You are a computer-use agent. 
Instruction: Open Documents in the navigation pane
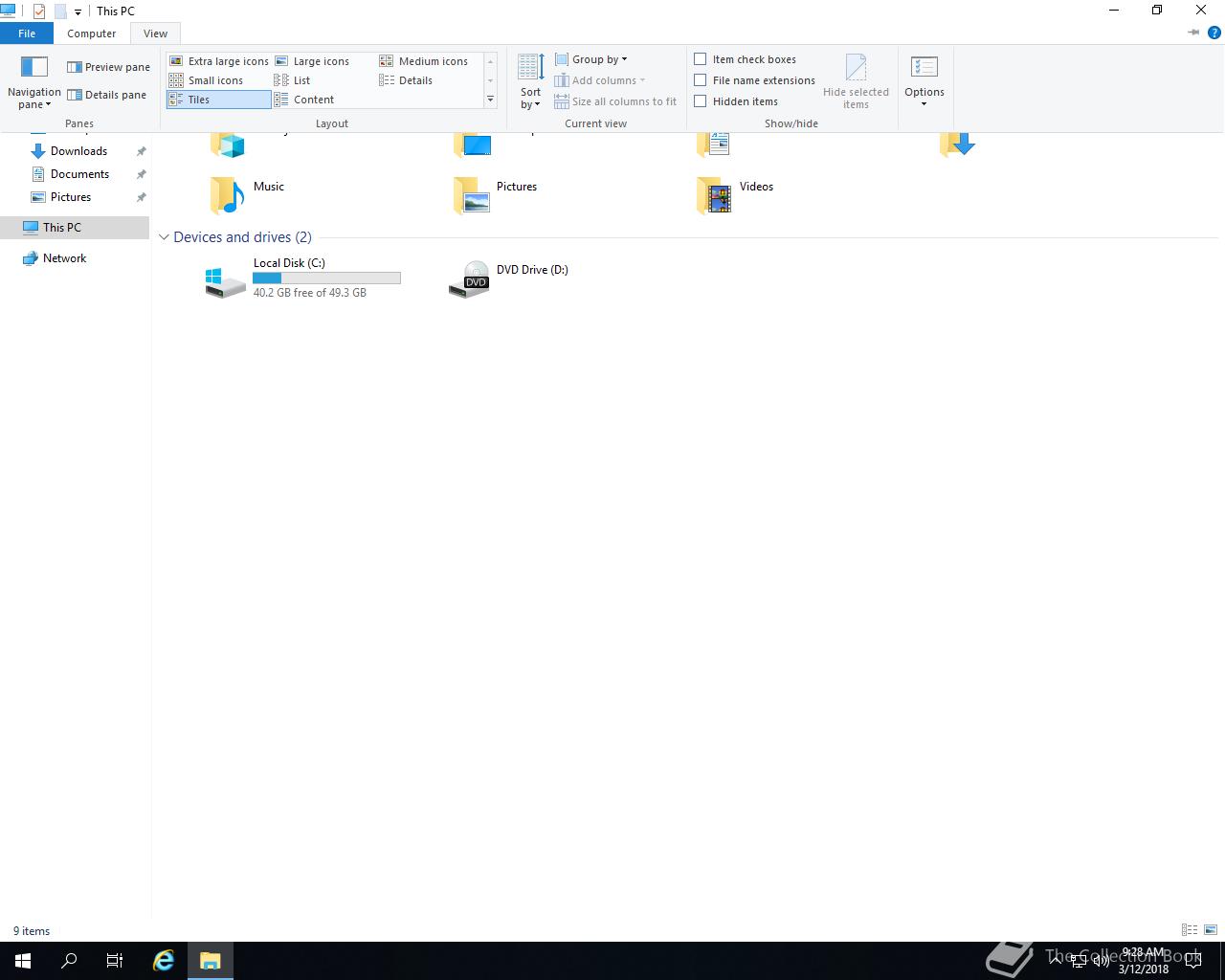[x=79, y=174]
